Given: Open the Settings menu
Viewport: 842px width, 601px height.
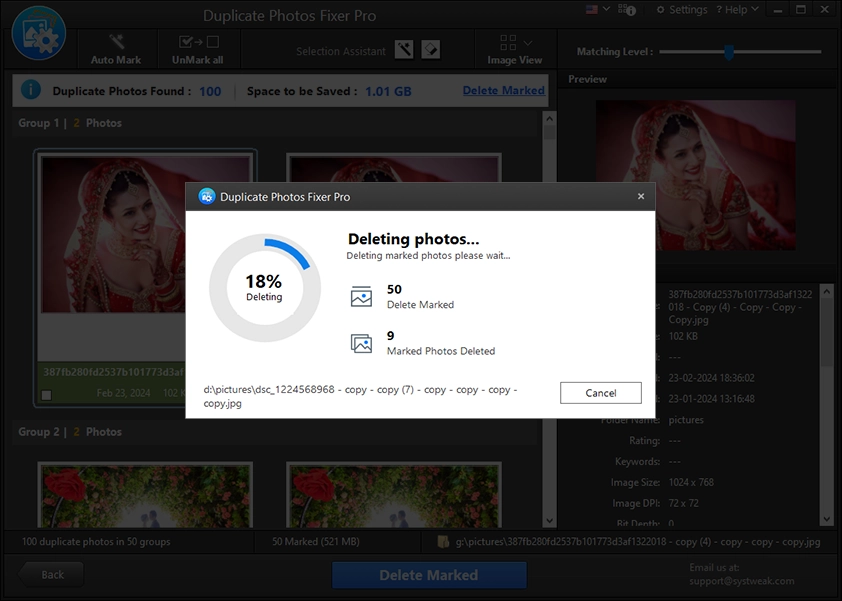Looking at the screenshot, I should (682, 10).
